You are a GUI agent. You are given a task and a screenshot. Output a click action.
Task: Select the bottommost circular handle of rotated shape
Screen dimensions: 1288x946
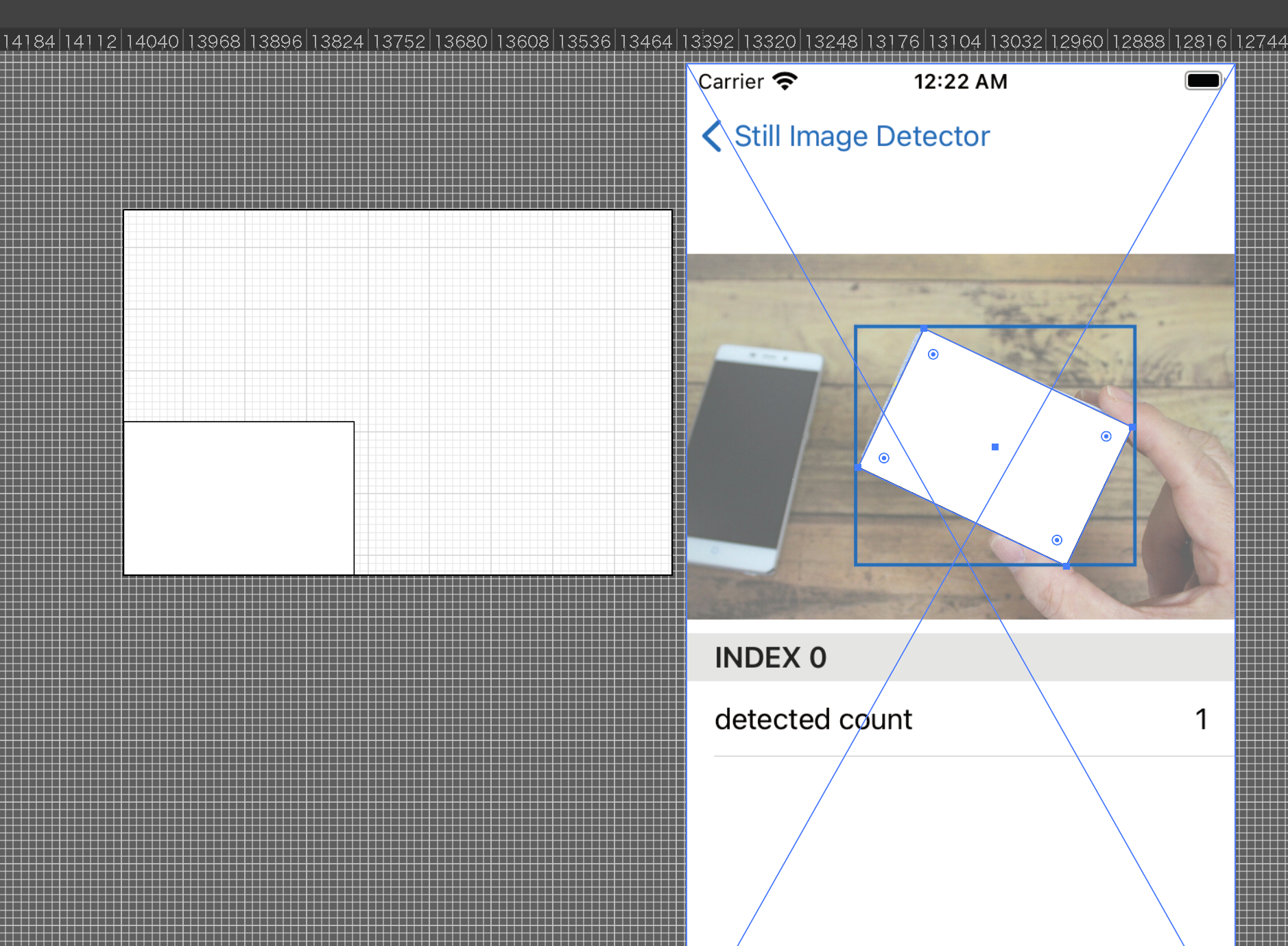pos(1057,540)
